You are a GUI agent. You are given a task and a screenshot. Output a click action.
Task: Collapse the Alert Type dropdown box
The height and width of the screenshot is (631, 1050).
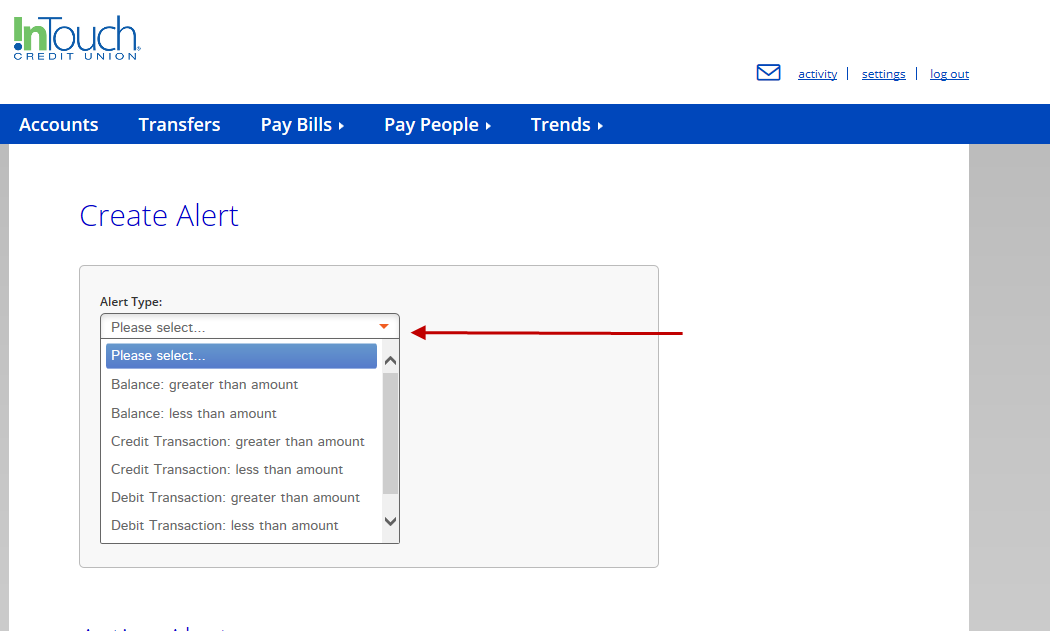tap(250, 326)
